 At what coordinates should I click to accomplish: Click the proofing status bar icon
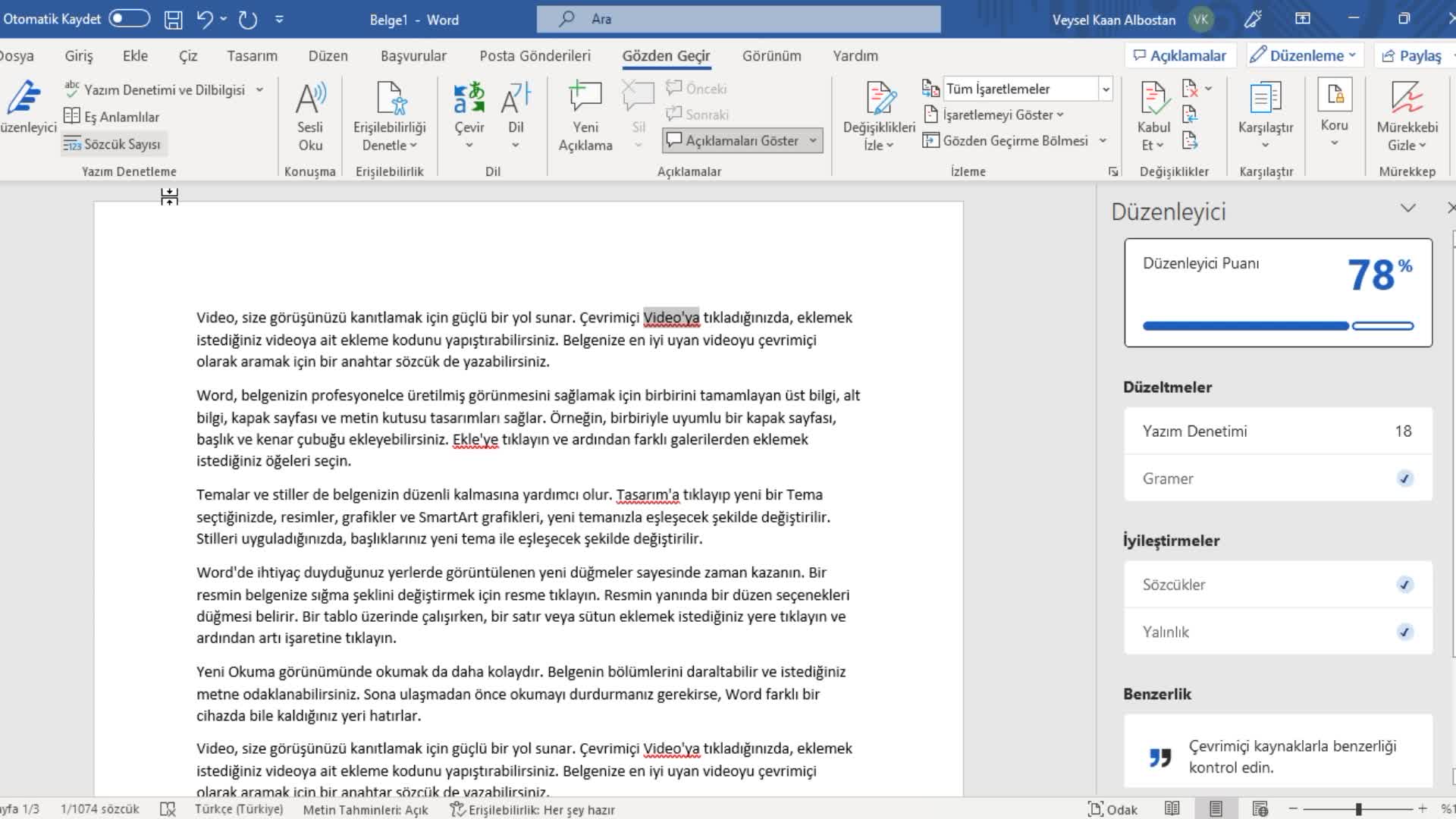click(168, 809)
